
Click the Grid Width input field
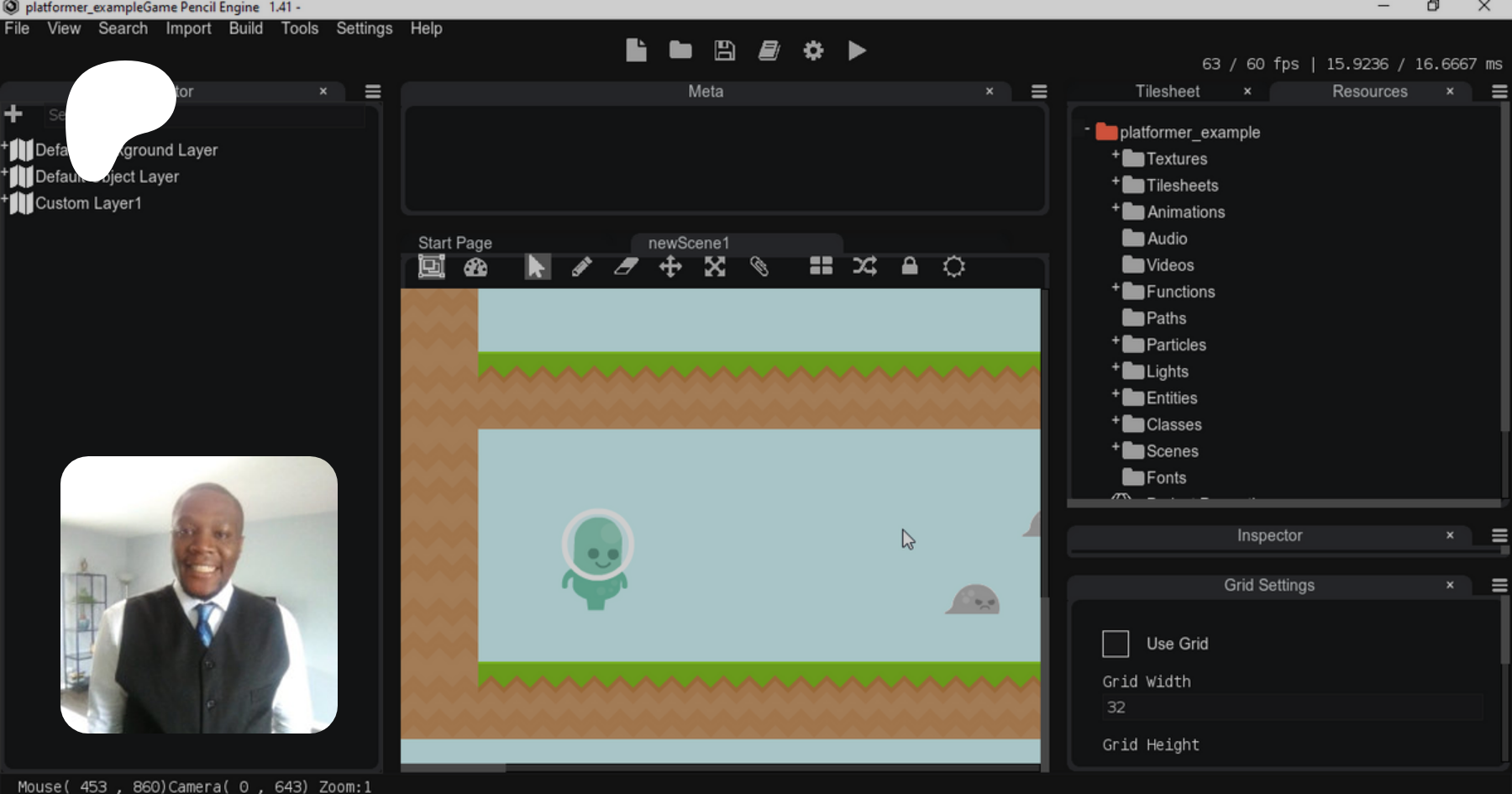pos(1292,707)
